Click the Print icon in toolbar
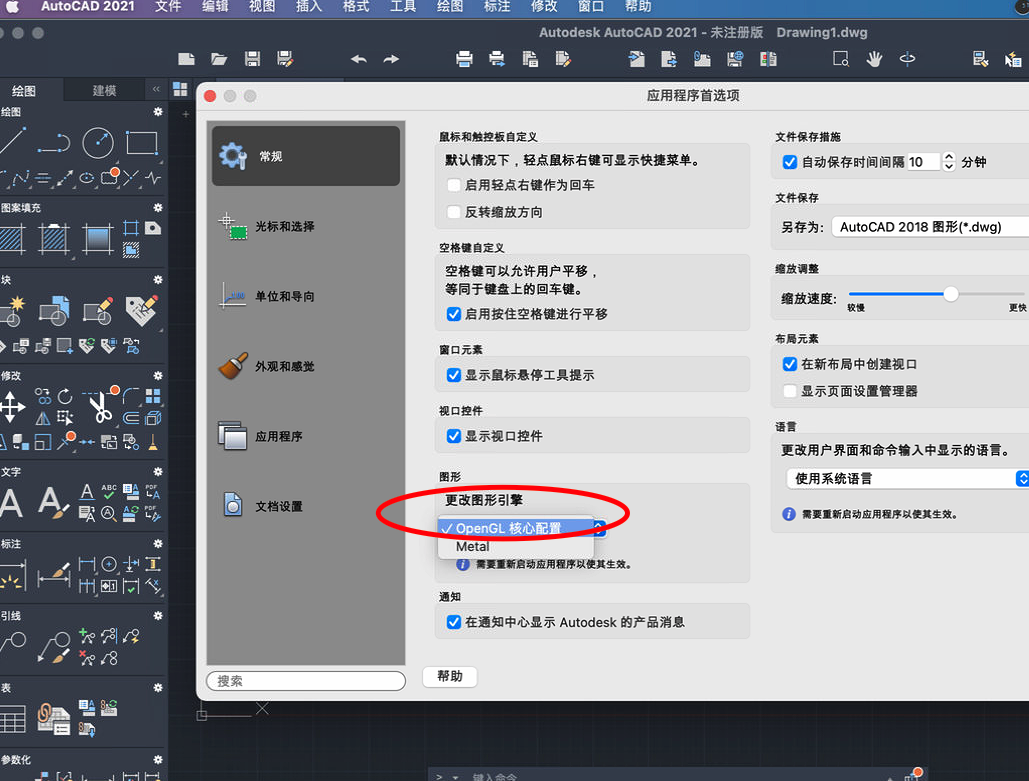The width and height of the screenshot is (1029, 781). pyautogui.click(x=464, y=59)
